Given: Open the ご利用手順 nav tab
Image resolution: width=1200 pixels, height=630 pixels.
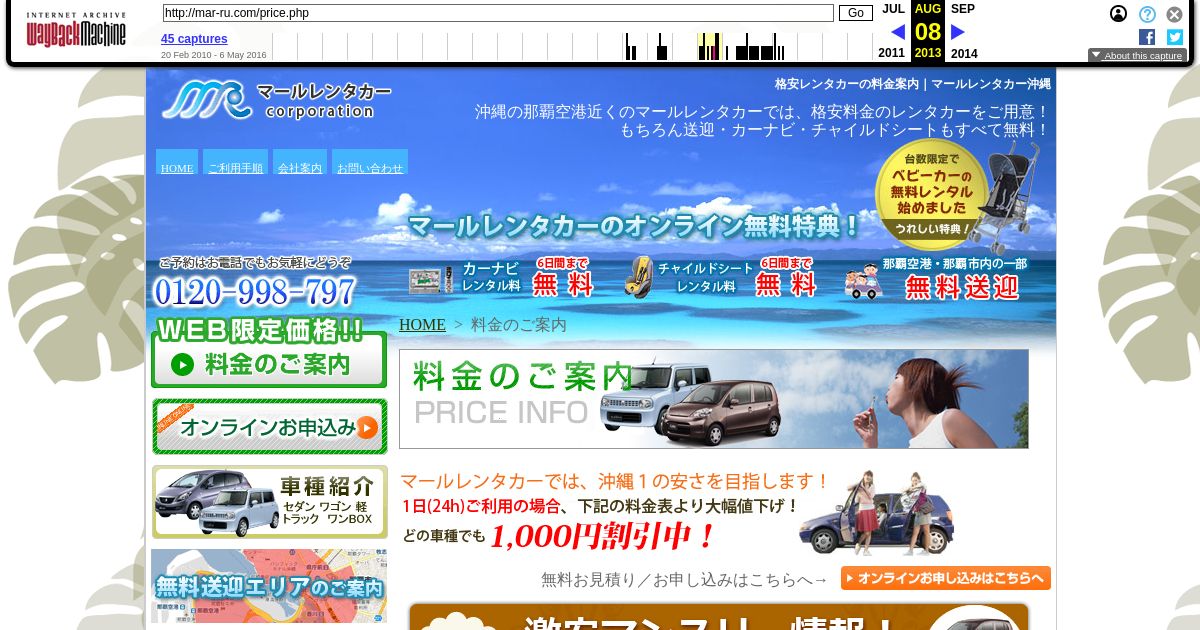Looking at the screenshot, I should point(235,162).
